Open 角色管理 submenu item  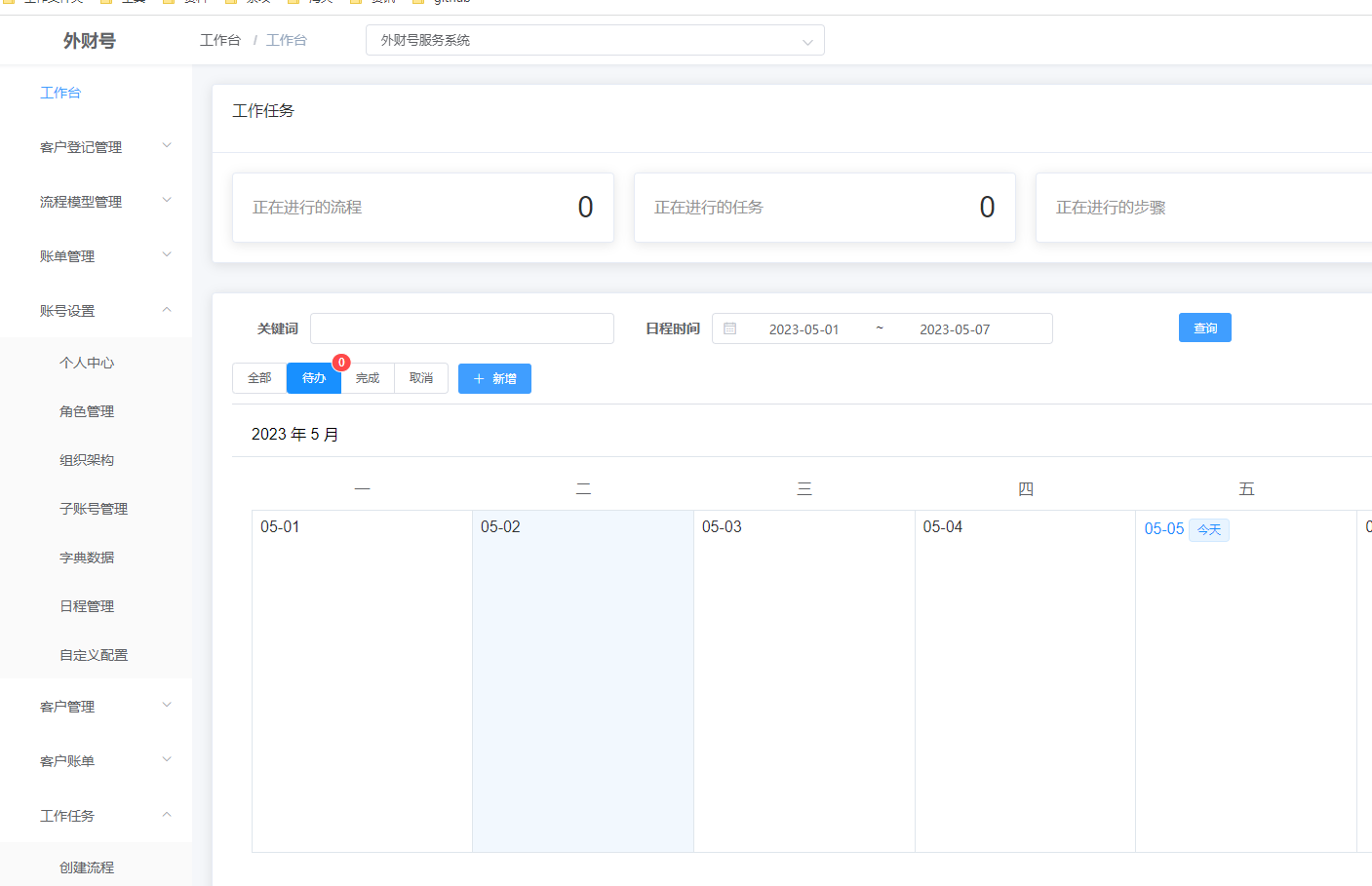click(x=87, y=411)
